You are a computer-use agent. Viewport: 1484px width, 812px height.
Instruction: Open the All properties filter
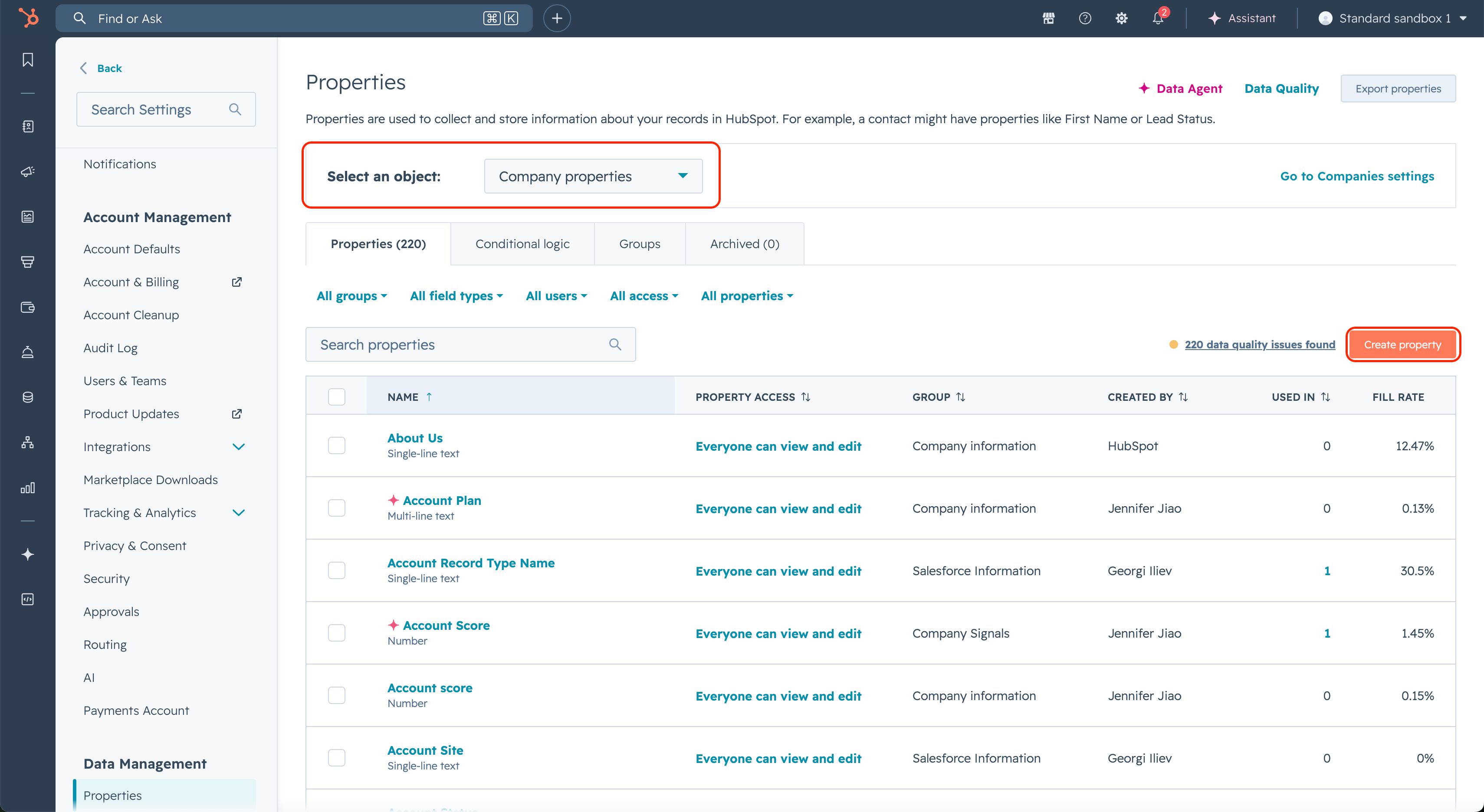coord(747,296)
